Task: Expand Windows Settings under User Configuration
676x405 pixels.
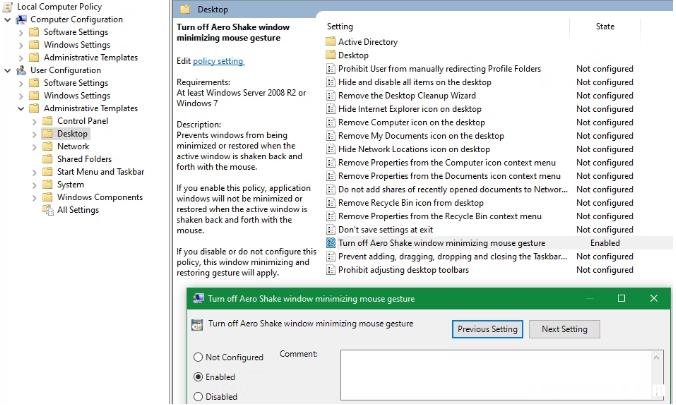Action: [21, 96]
